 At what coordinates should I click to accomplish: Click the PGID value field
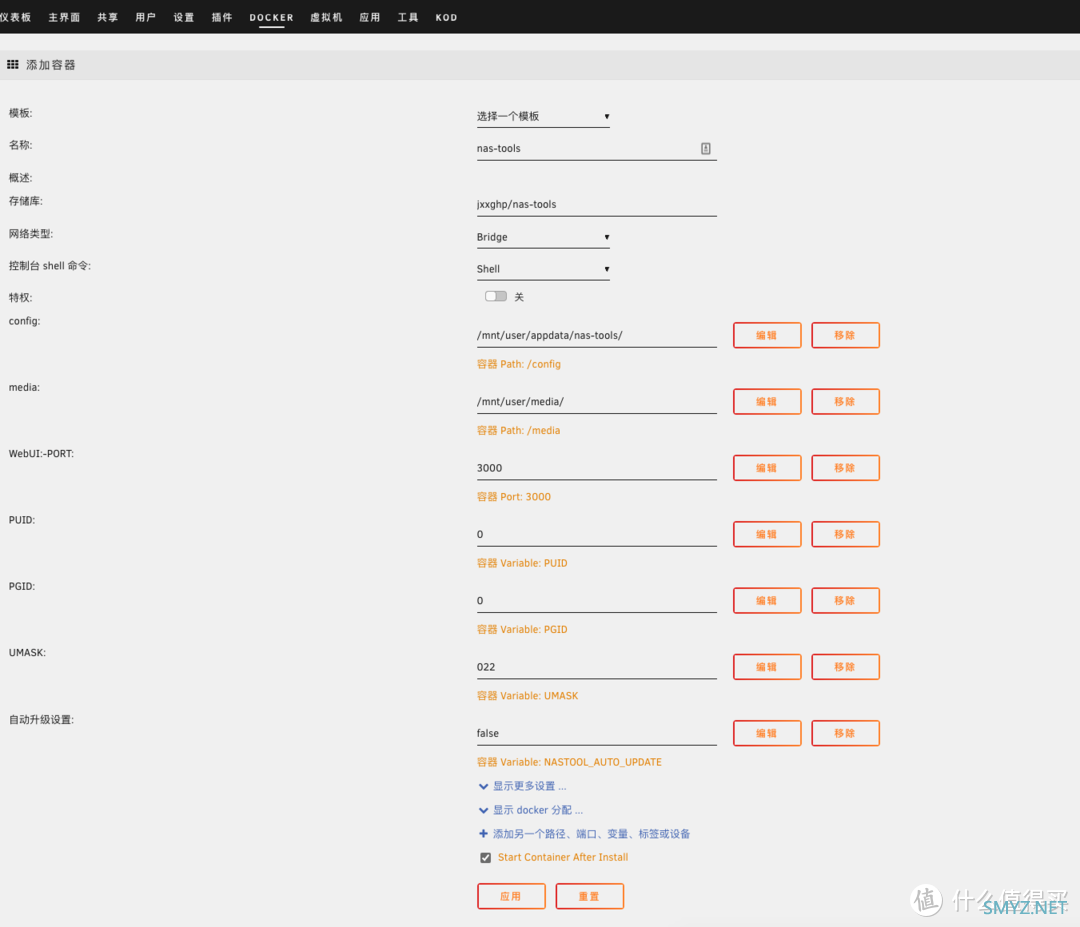coord(596,601)
